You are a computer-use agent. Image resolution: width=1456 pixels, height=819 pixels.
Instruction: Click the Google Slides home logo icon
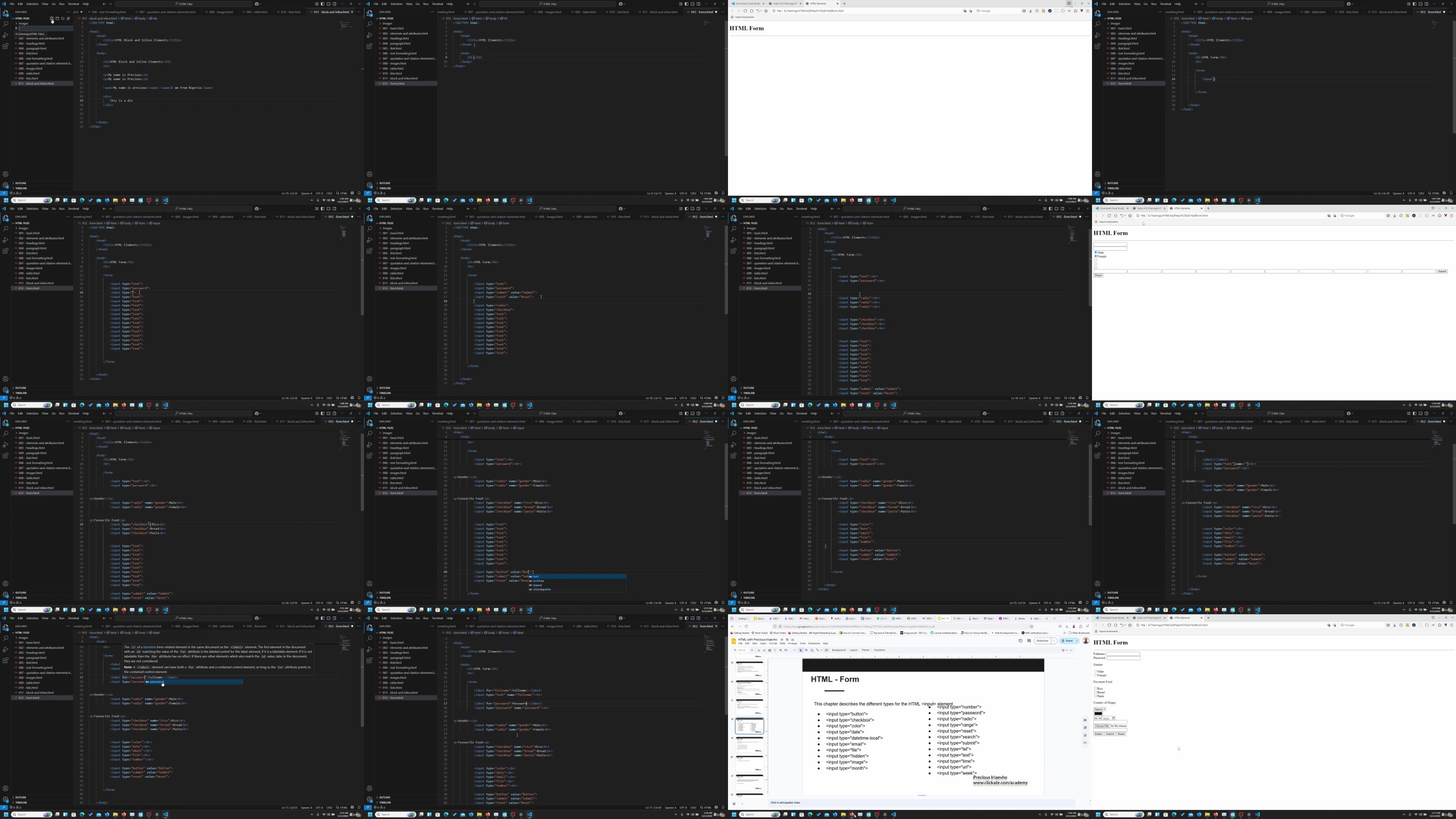point(734,642)
